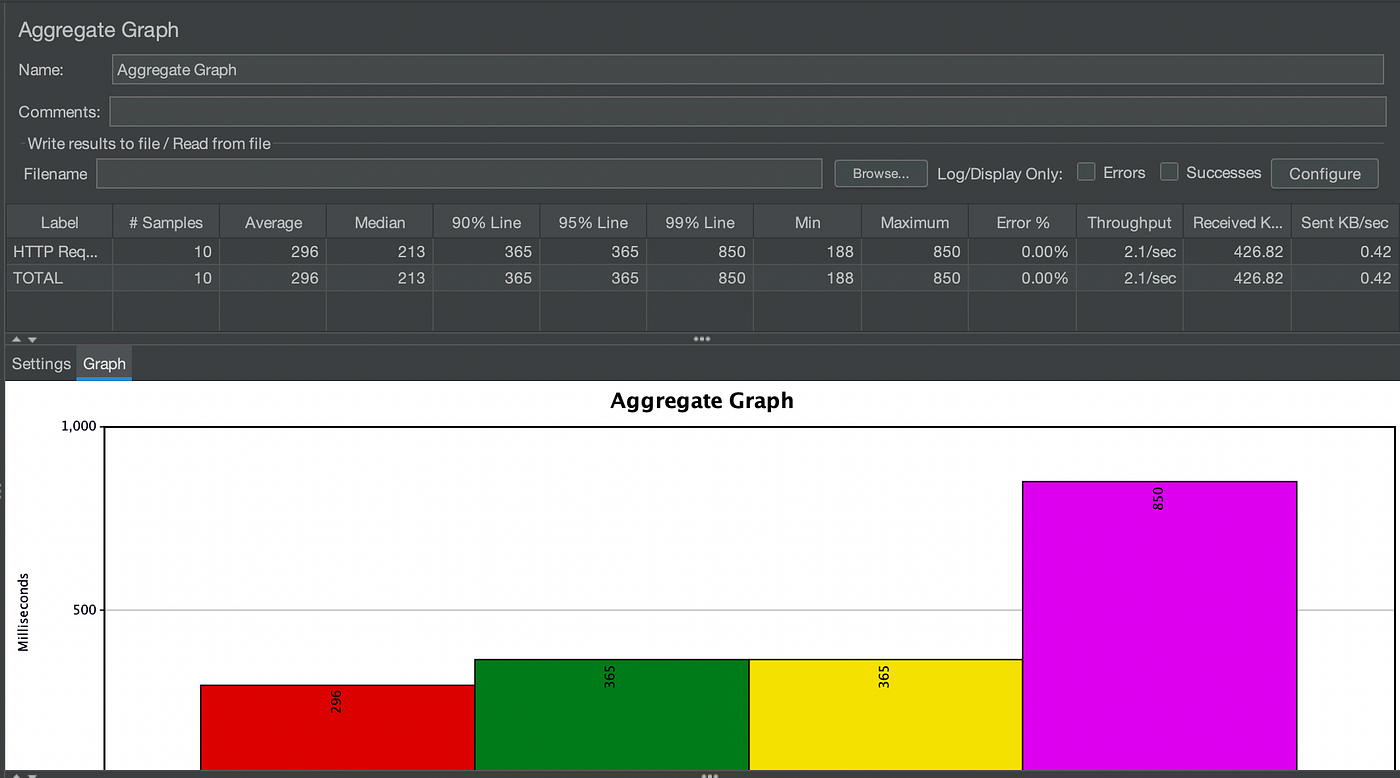
Task: Open the Configure dialog button
Action: 1325,173
